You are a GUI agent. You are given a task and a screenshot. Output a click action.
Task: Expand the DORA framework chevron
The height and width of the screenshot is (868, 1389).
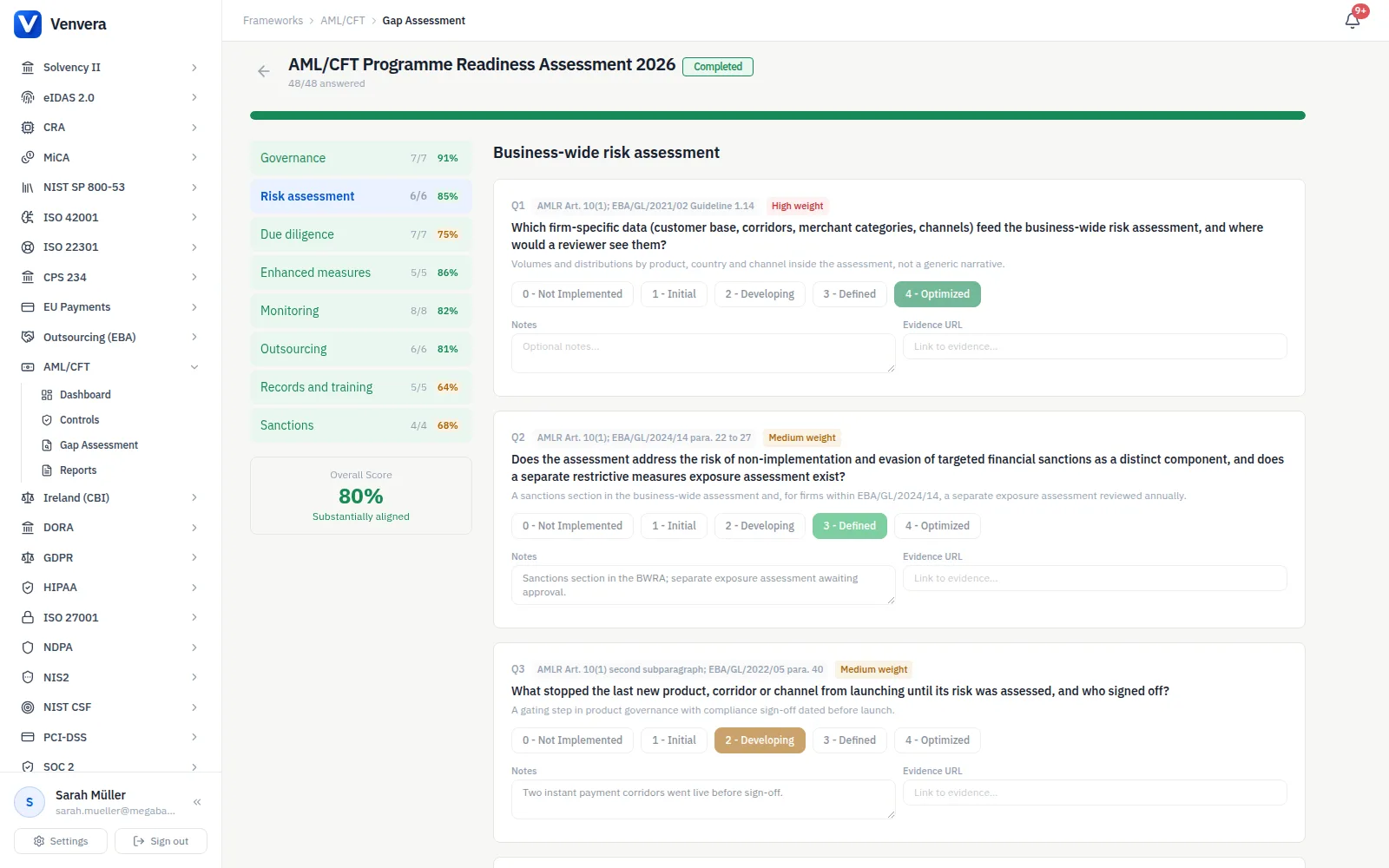click(194, 528)
